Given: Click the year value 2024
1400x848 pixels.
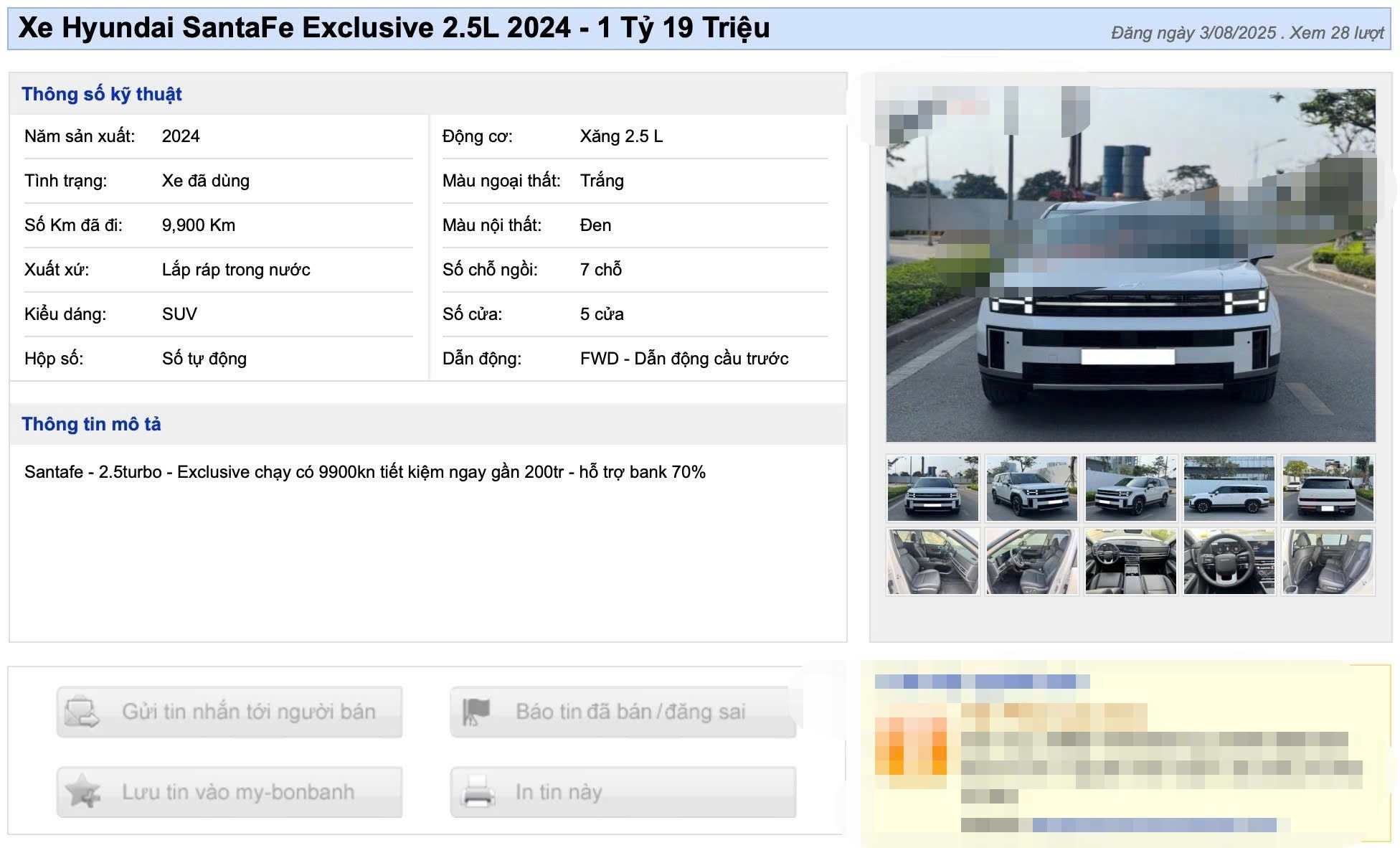Looking at the screenshot, I should [181, 136].
